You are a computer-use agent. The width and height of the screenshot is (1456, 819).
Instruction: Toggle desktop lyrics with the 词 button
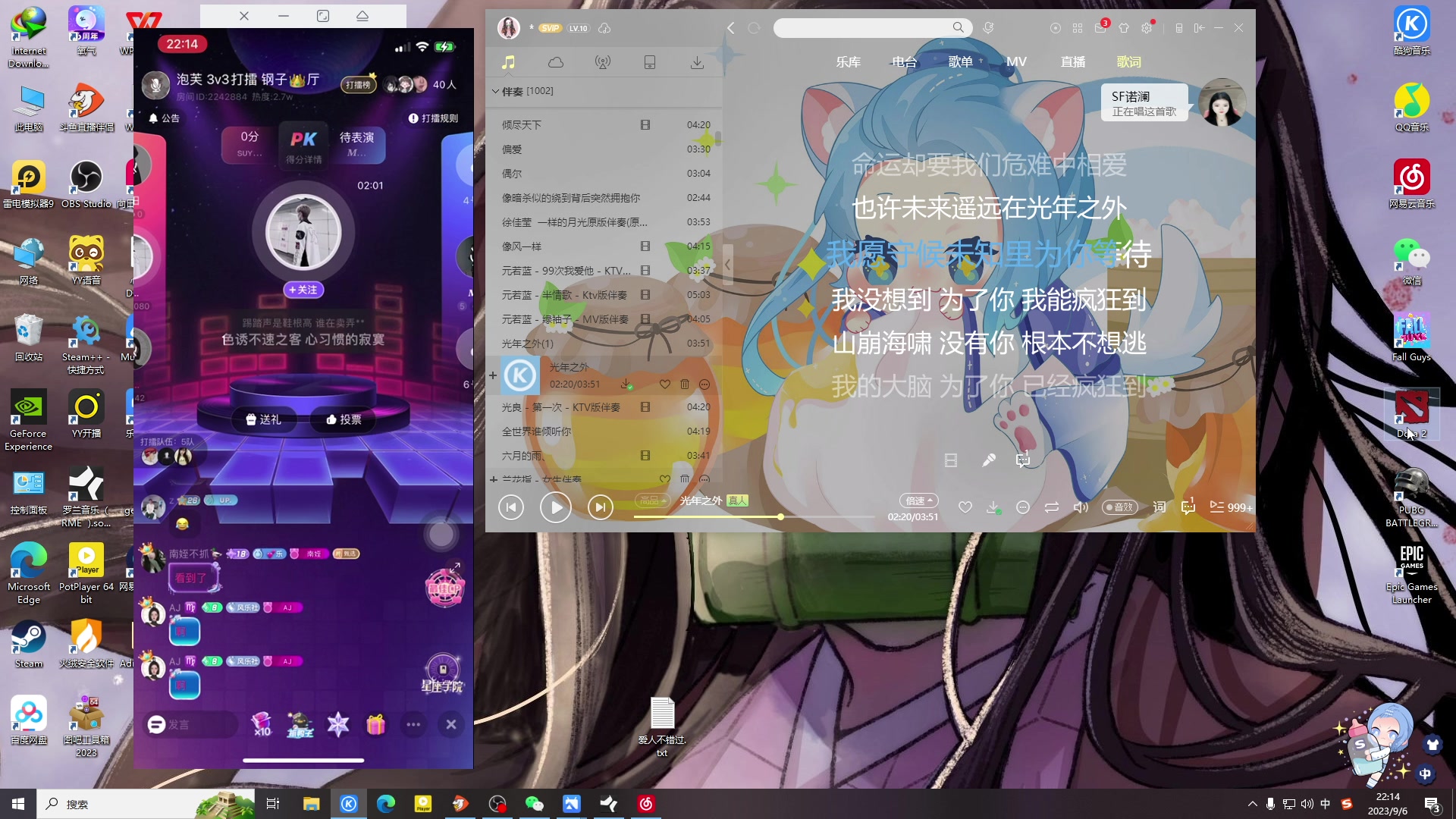click(1159, 507)
